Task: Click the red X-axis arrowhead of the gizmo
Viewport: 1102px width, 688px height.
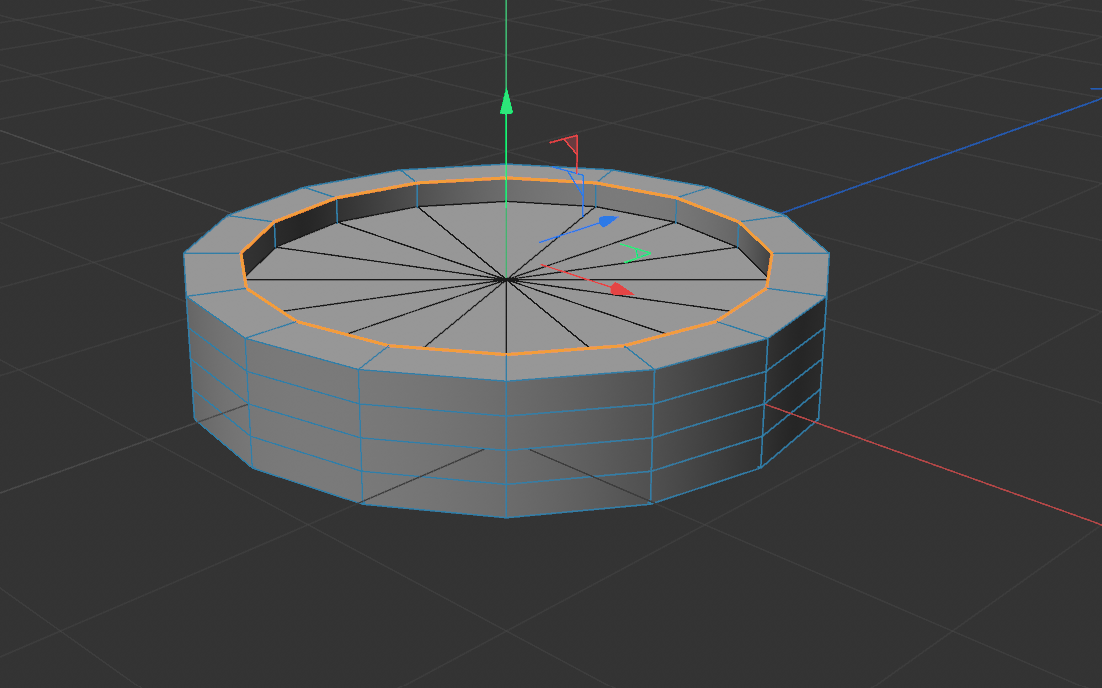Action: 622,289
